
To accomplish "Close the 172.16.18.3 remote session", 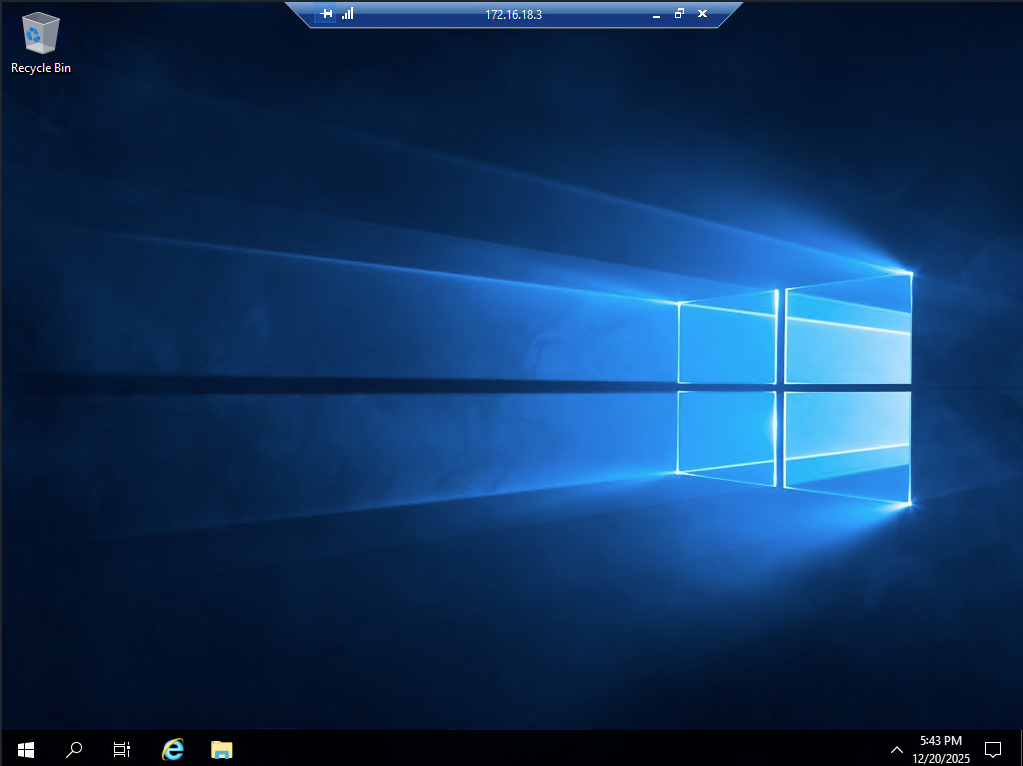I will click(x=702, y=14).
